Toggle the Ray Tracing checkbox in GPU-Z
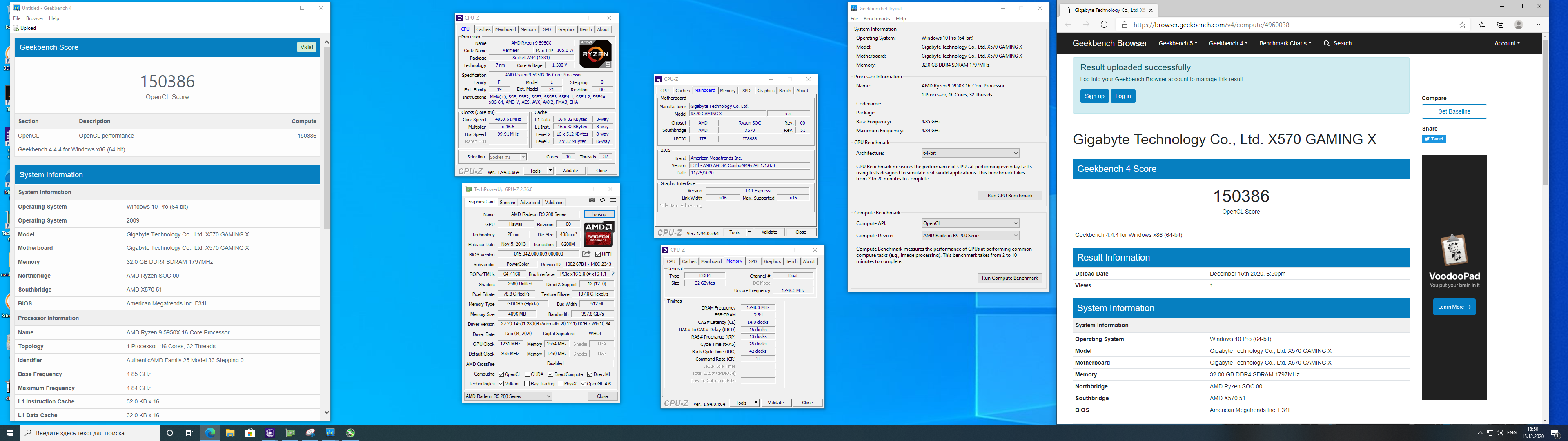Viewport: 1568px width, 441px height. coord(527,384)
